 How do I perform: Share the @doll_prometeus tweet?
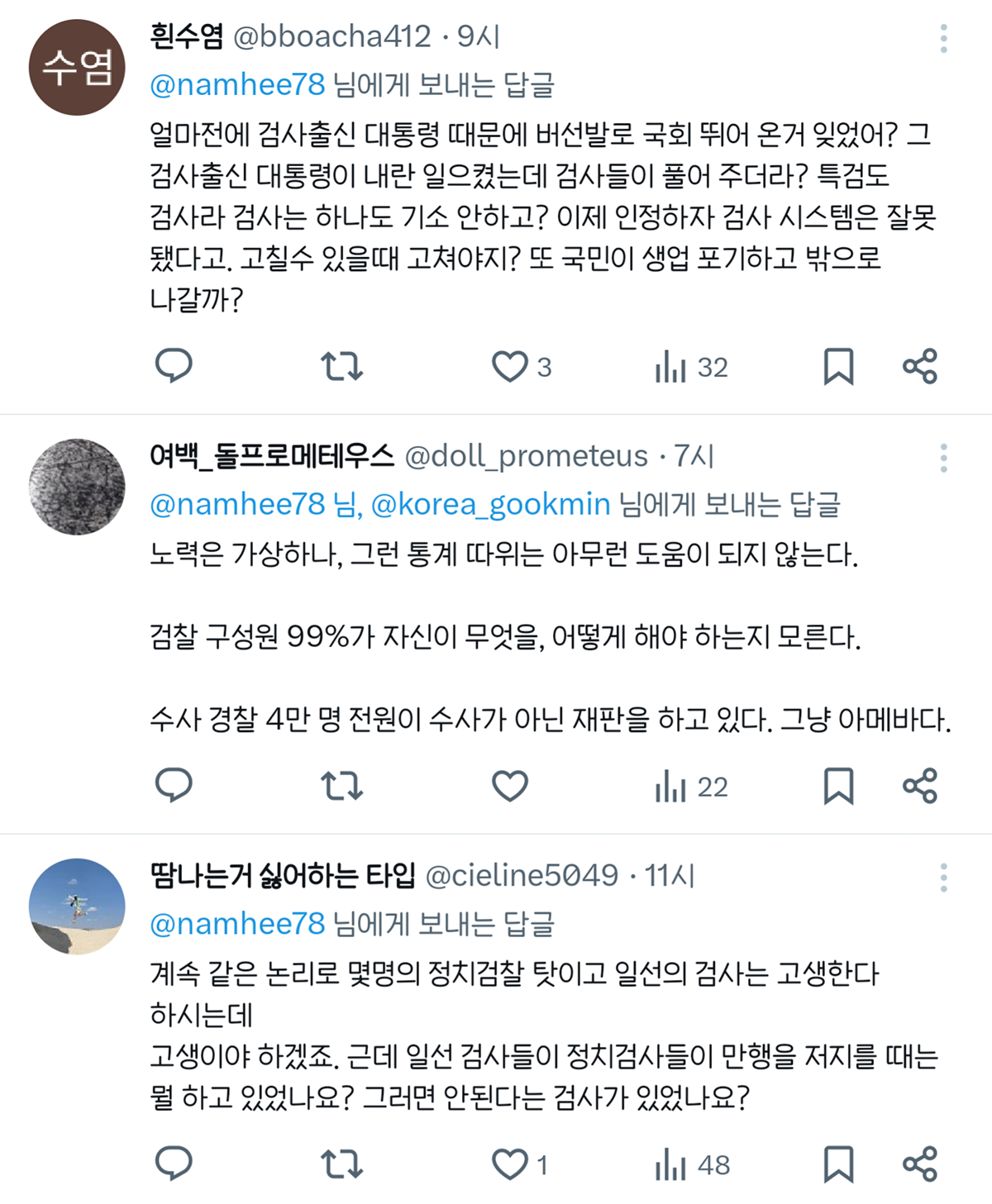click(x=920, y=785)
